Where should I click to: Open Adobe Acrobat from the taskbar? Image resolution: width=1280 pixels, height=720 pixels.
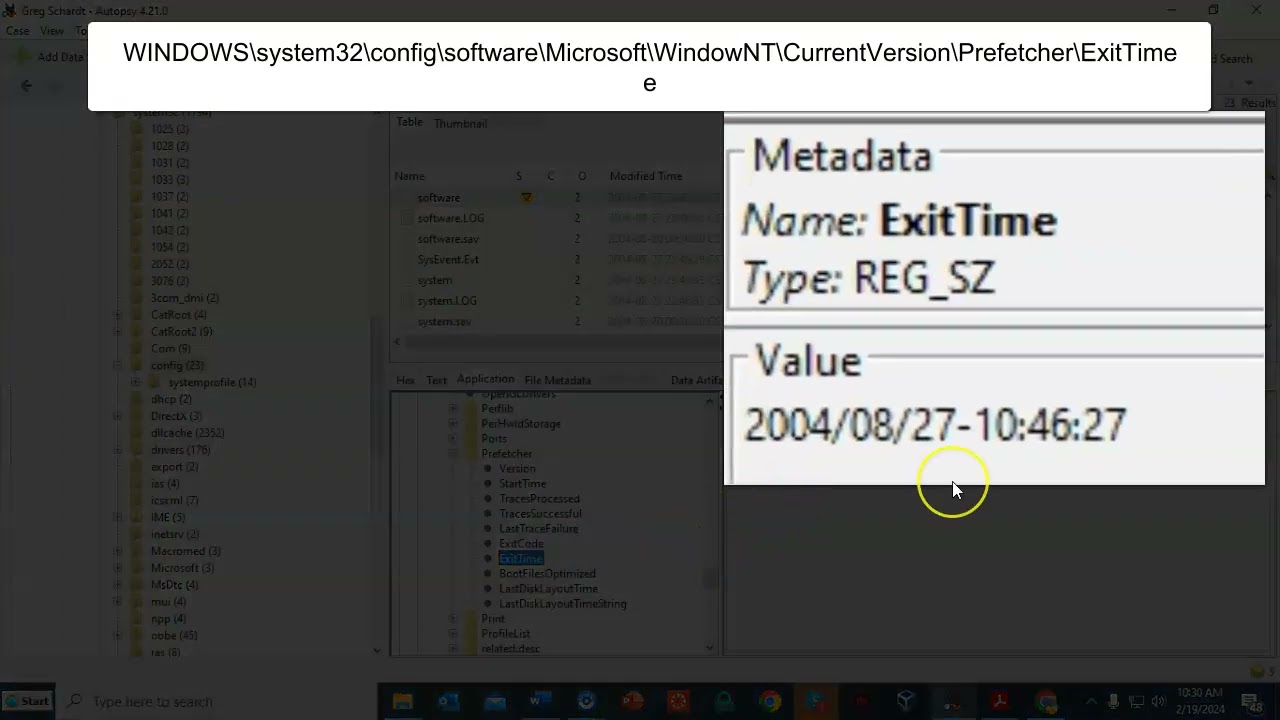click(999, 702)
